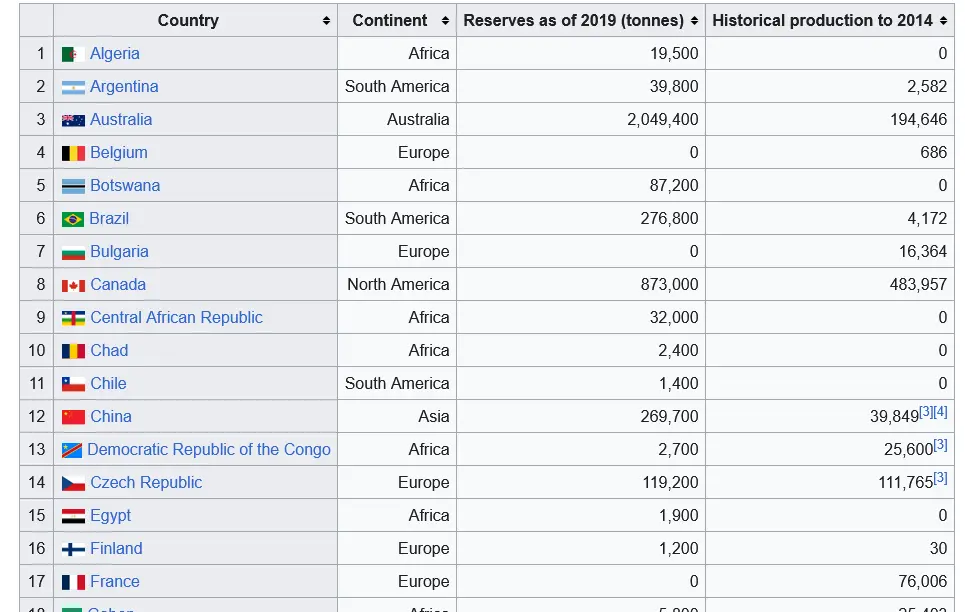Follow the France country link
The image size is (965, 612).
point(114,581)
